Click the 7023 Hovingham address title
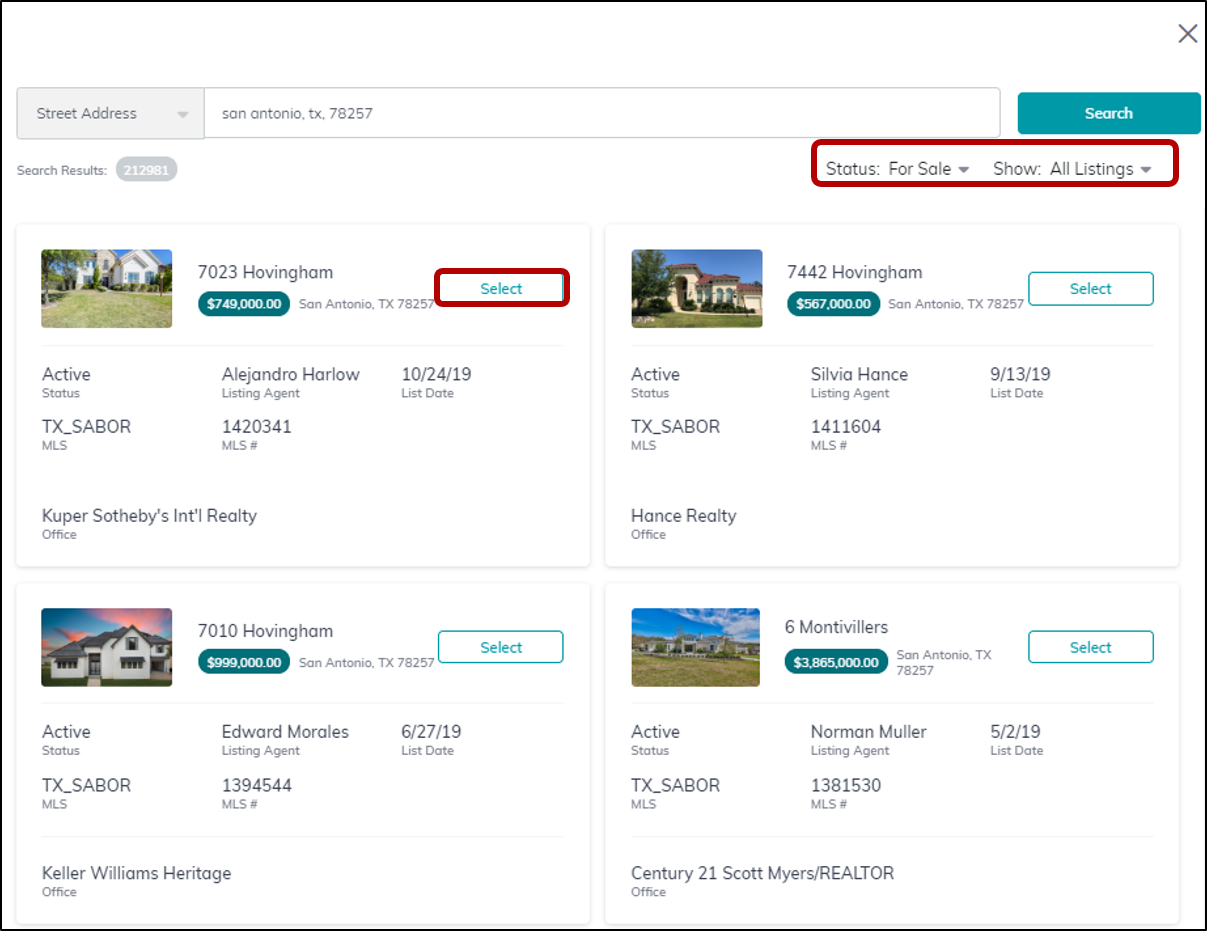Image resolution: width=1207 pixels, height=931 pixels. point(265,272)
